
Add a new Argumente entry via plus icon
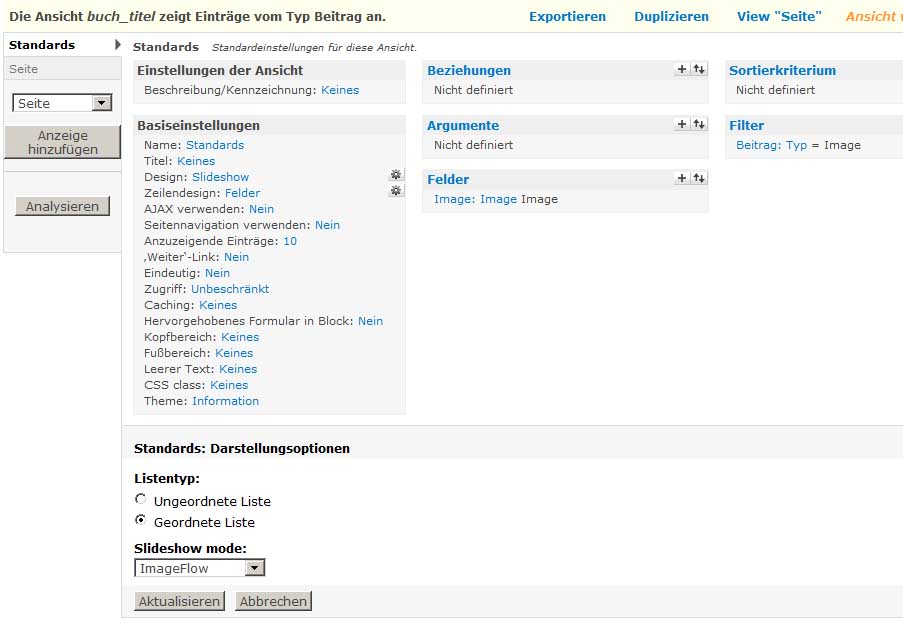click(x=682, y=124)
